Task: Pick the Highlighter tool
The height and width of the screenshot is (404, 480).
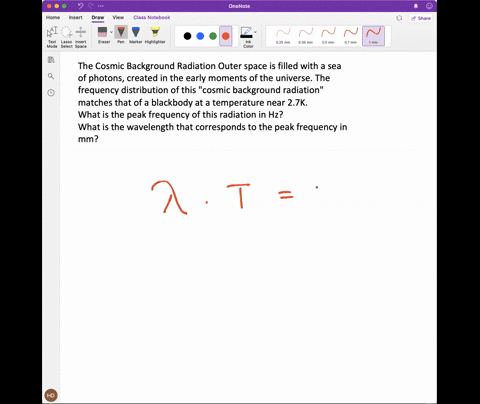Action: 155,35
